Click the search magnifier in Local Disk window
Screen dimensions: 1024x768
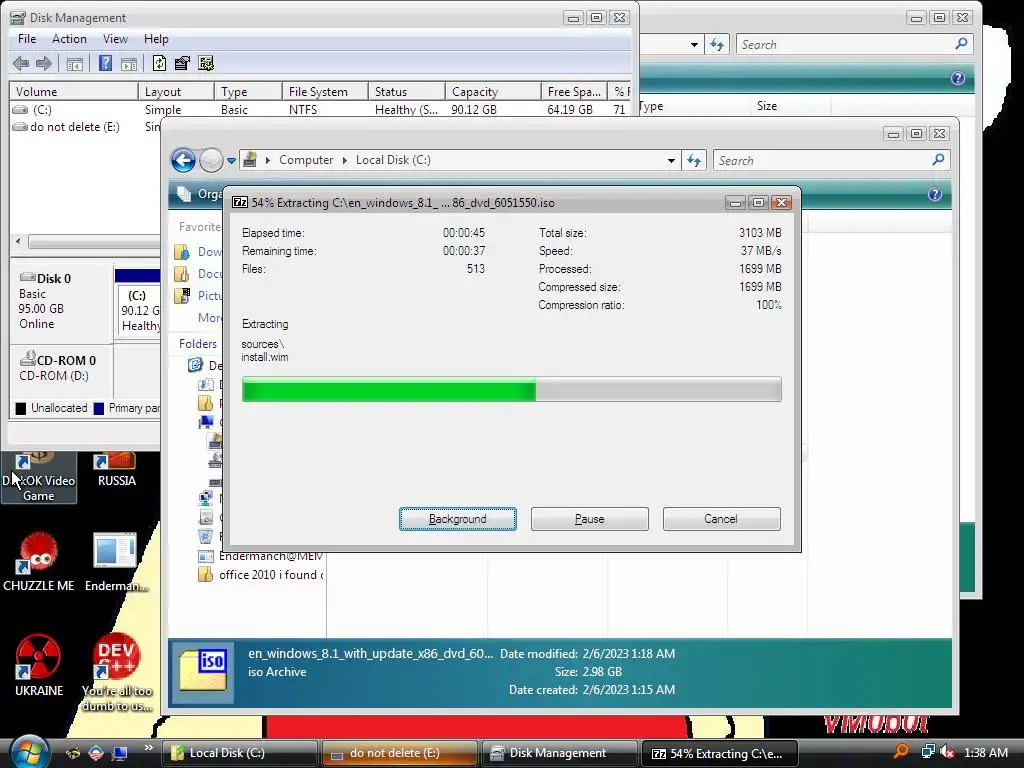[938, 159]
